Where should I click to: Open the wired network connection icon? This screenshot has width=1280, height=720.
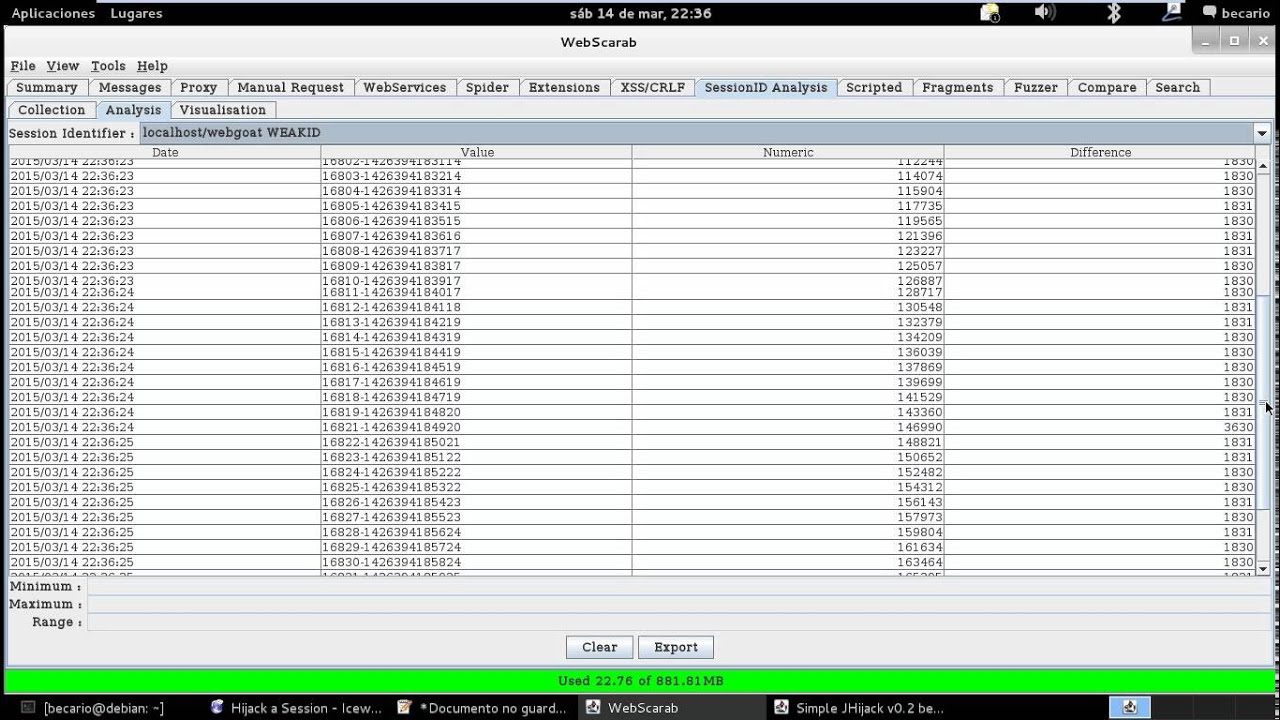tap(1172, 13)
